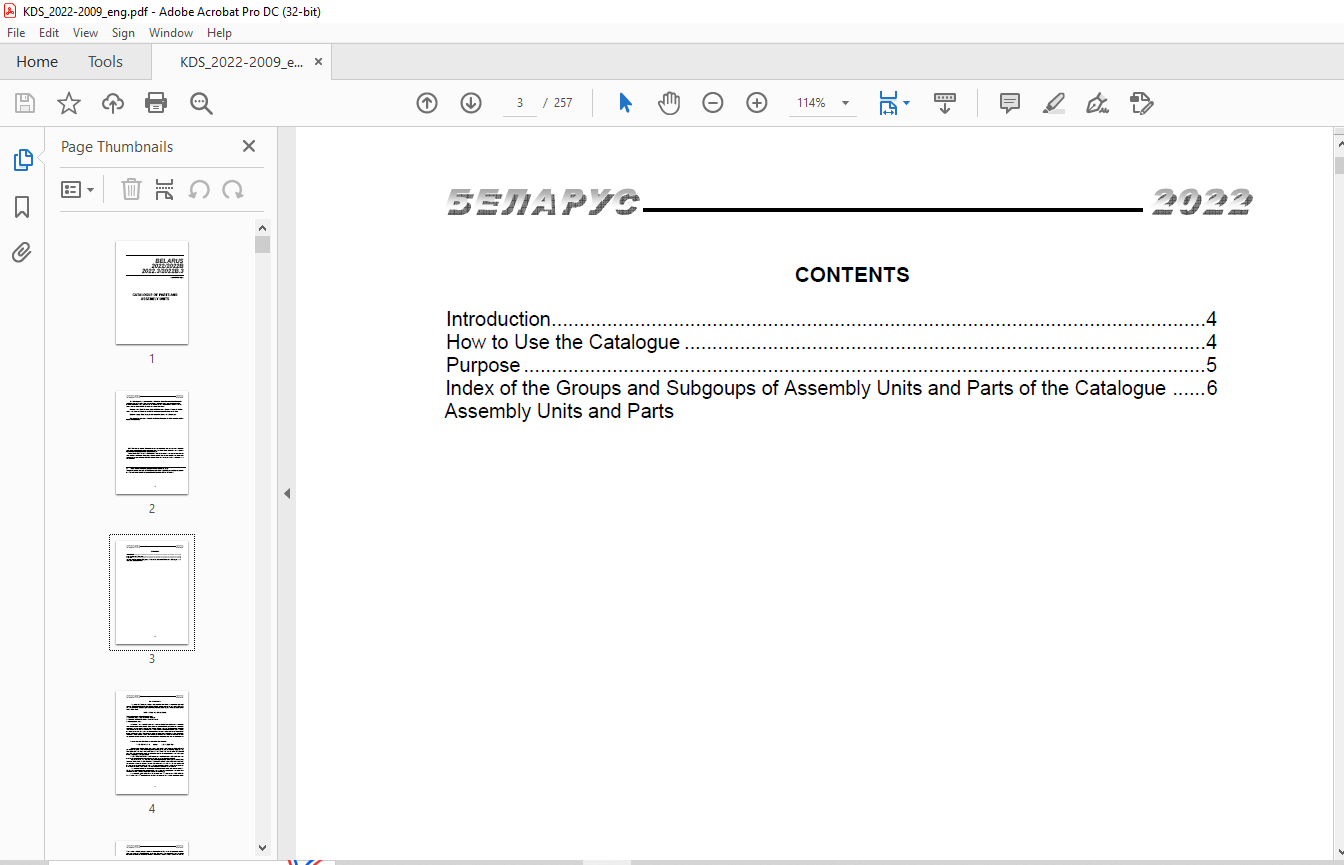
Task: Go to next page arrow icon
Action: [471, 103]
